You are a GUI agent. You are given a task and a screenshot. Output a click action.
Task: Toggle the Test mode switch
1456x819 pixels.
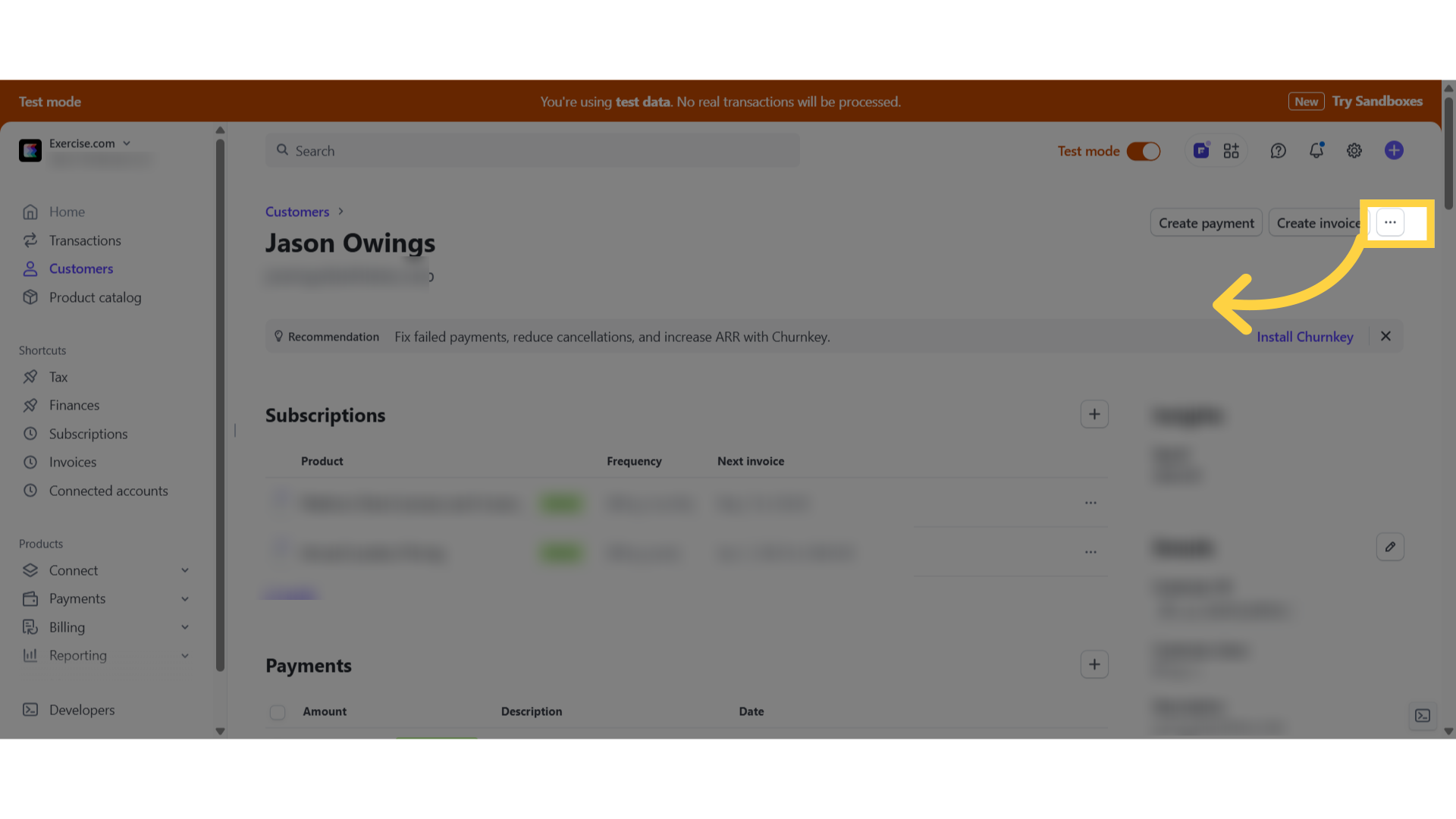(x=1143, y=151)
